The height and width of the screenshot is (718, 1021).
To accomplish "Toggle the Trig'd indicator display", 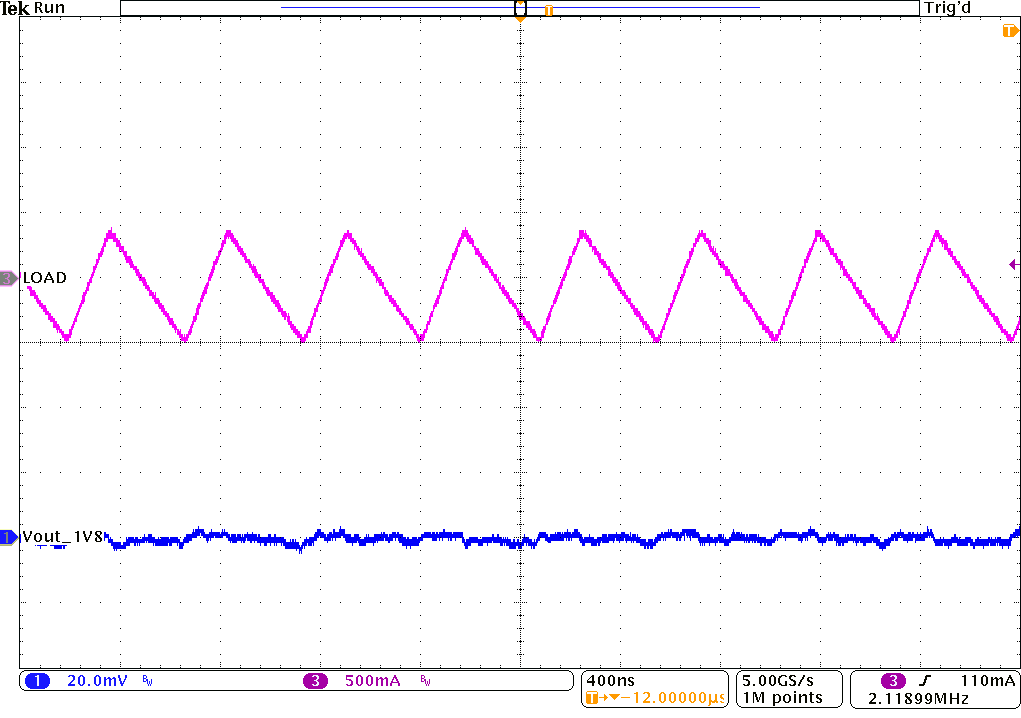I will pyautogui.click(x=946, y=8).
